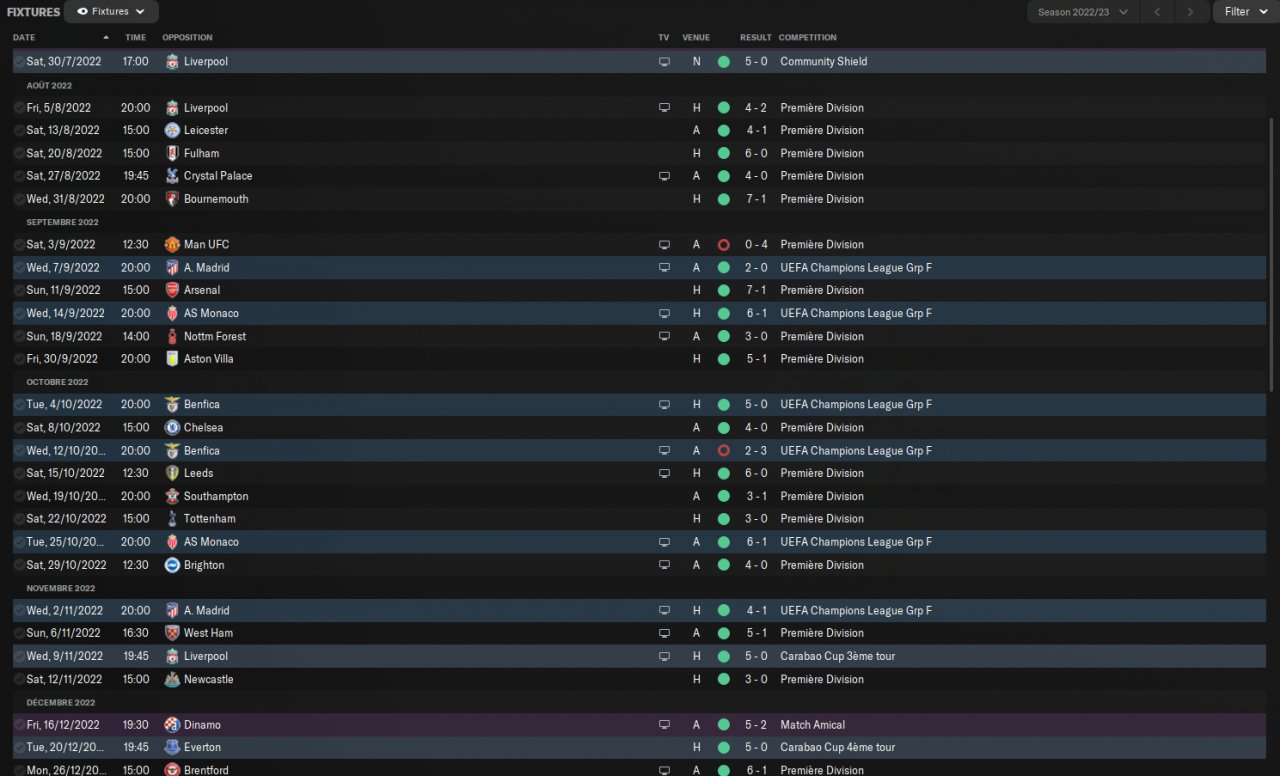Click the TV icon on Leeds row
Viewport: 1280px width, 776px height.
pyautogui.click(x=664, y=474)
